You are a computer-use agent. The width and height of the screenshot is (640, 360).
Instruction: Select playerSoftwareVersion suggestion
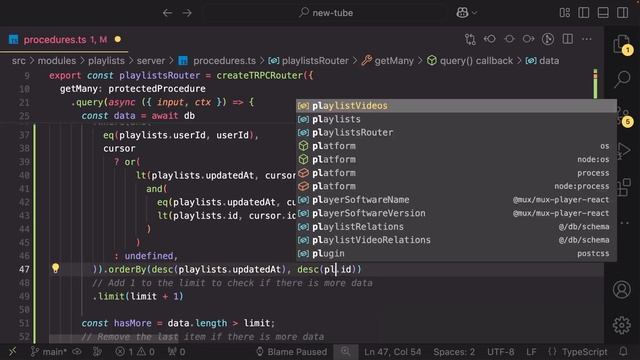pos(456,213)
